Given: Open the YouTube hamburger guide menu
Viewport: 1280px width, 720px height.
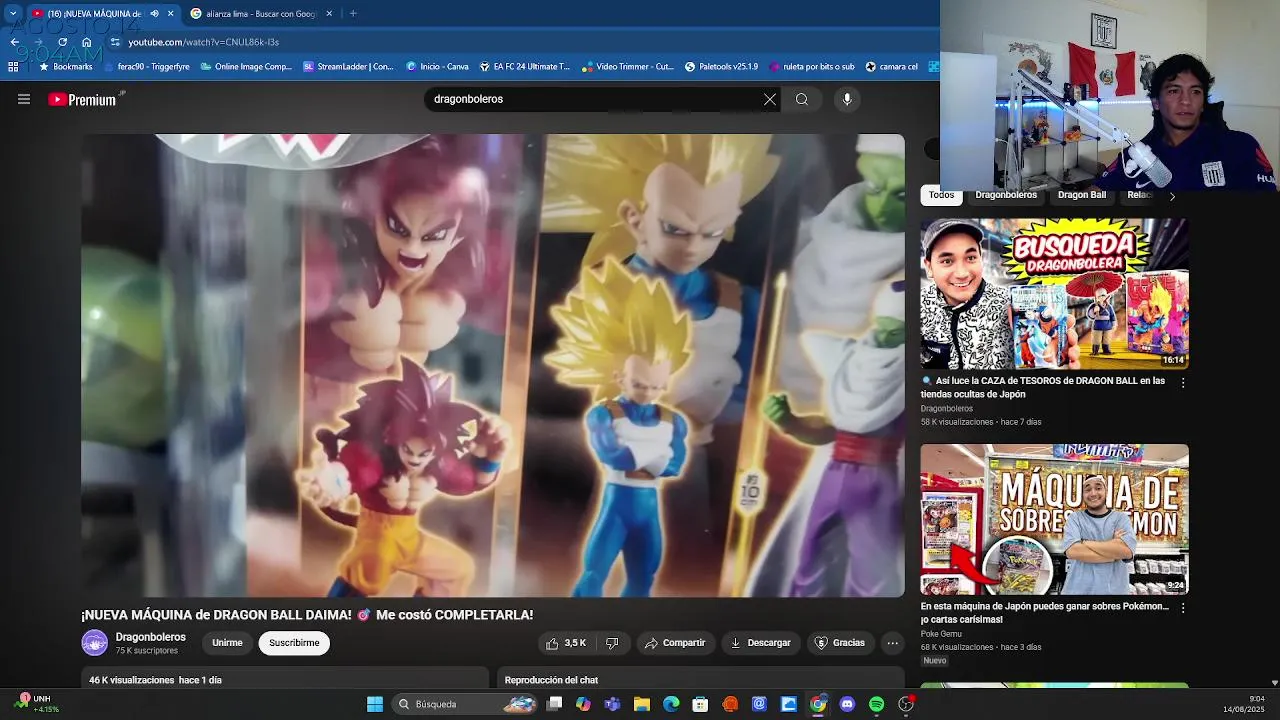Looking at the screenshot, I should click(24, 99).
